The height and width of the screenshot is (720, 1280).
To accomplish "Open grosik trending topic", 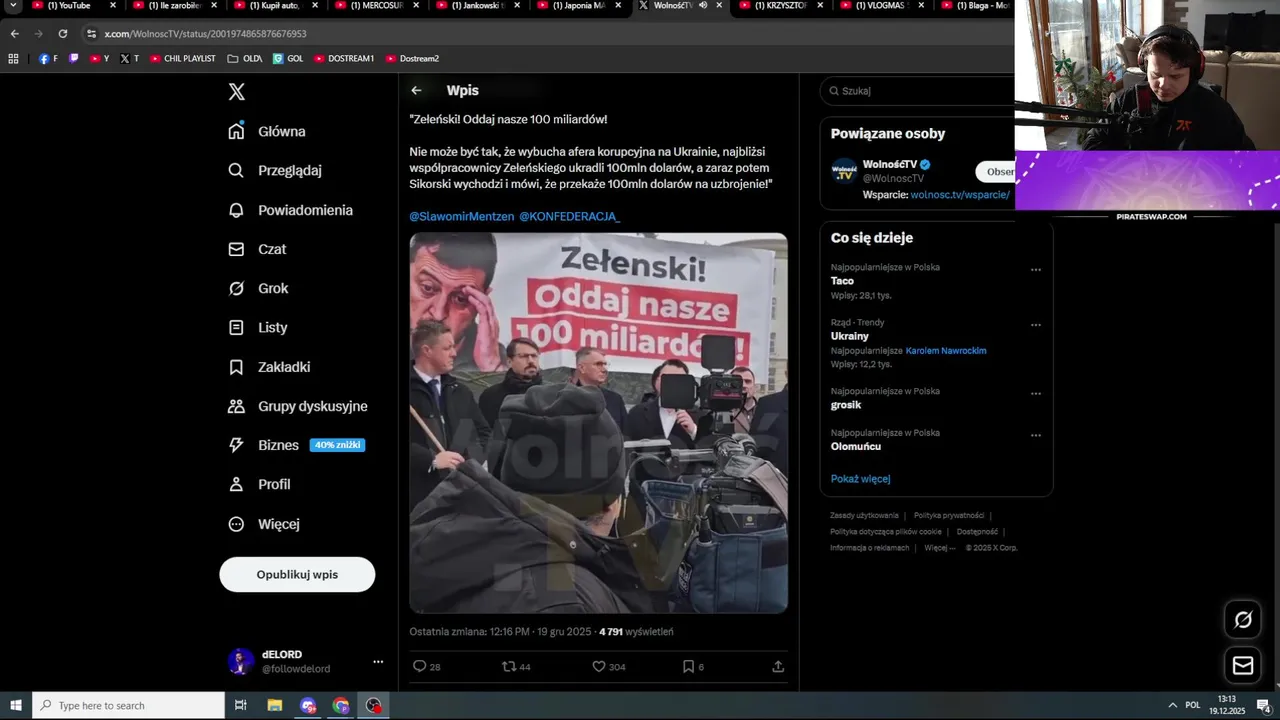I will pyautogui.click(x=846, y=405).
